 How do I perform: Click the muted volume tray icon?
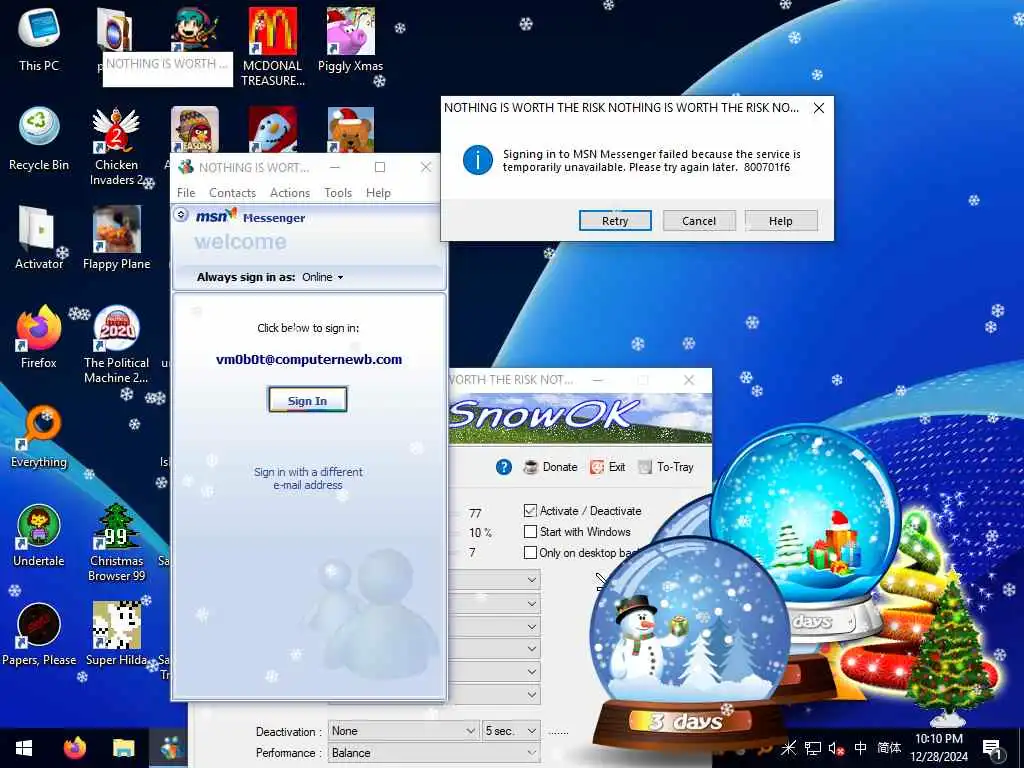pyautogui.click(x=837, y=748)
